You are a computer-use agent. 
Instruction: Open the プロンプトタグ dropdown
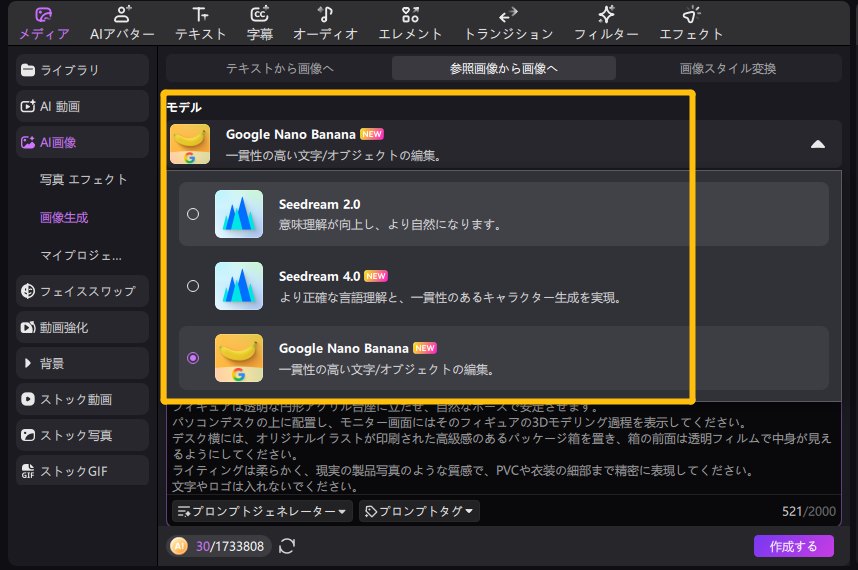click(419, 511)
